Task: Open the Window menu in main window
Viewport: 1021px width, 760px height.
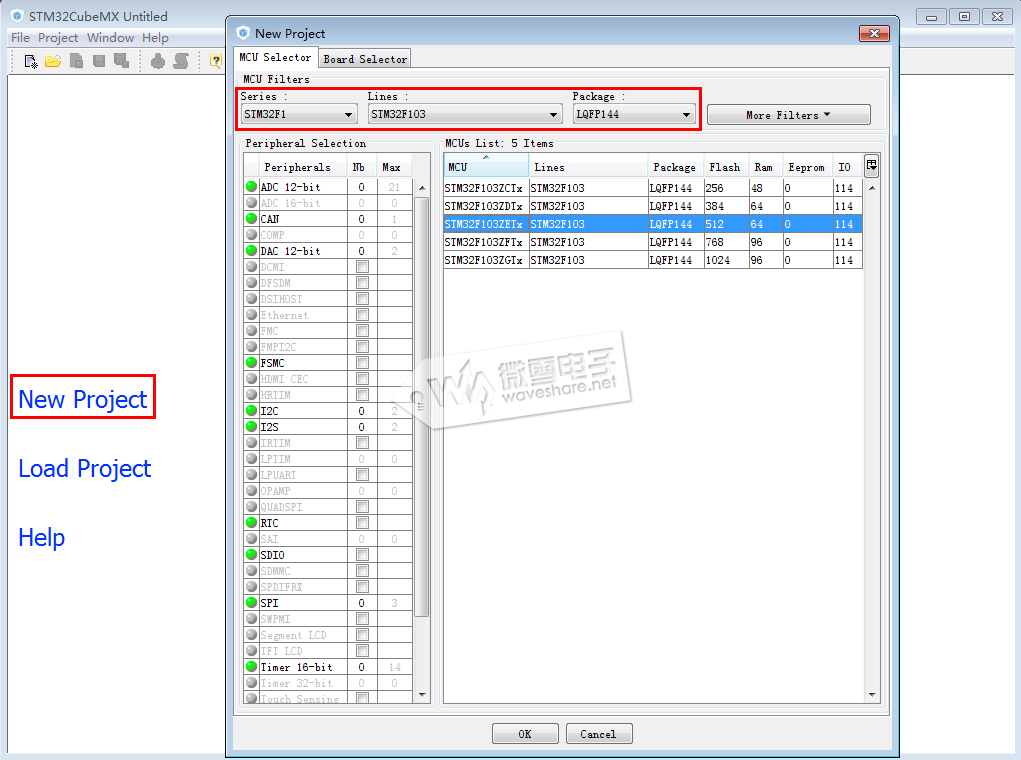Action: pos(111,38)
